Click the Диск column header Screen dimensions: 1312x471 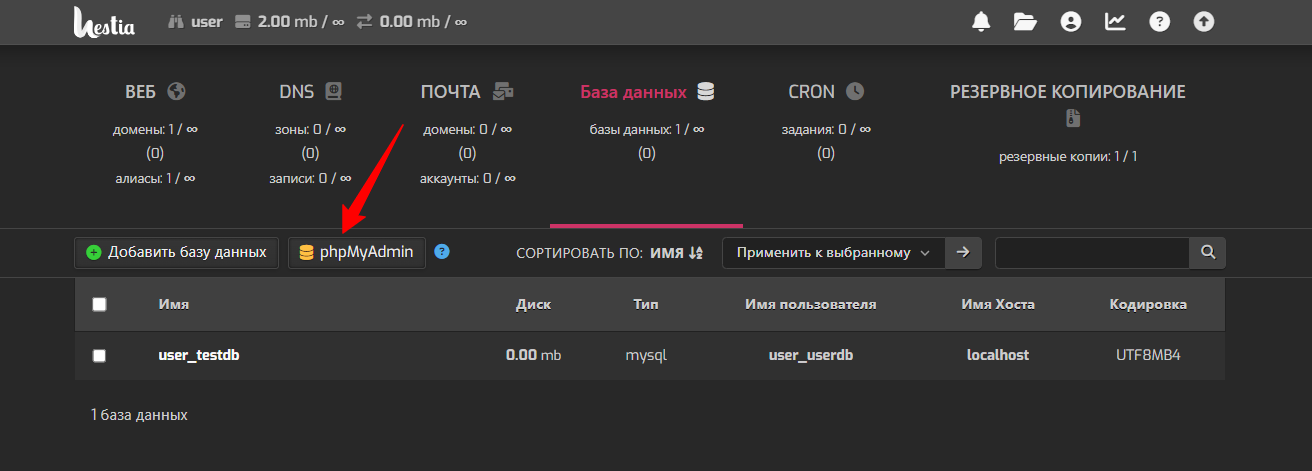point(533,304)
